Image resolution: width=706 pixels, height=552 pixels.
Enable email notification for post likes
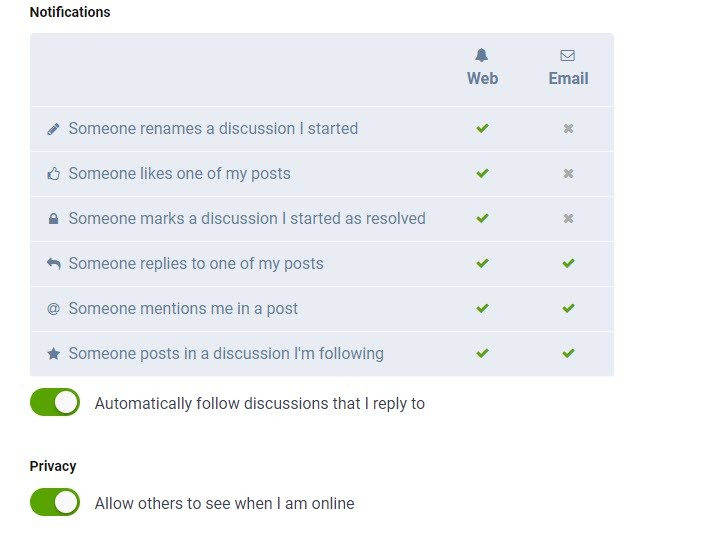coord(568,174)
